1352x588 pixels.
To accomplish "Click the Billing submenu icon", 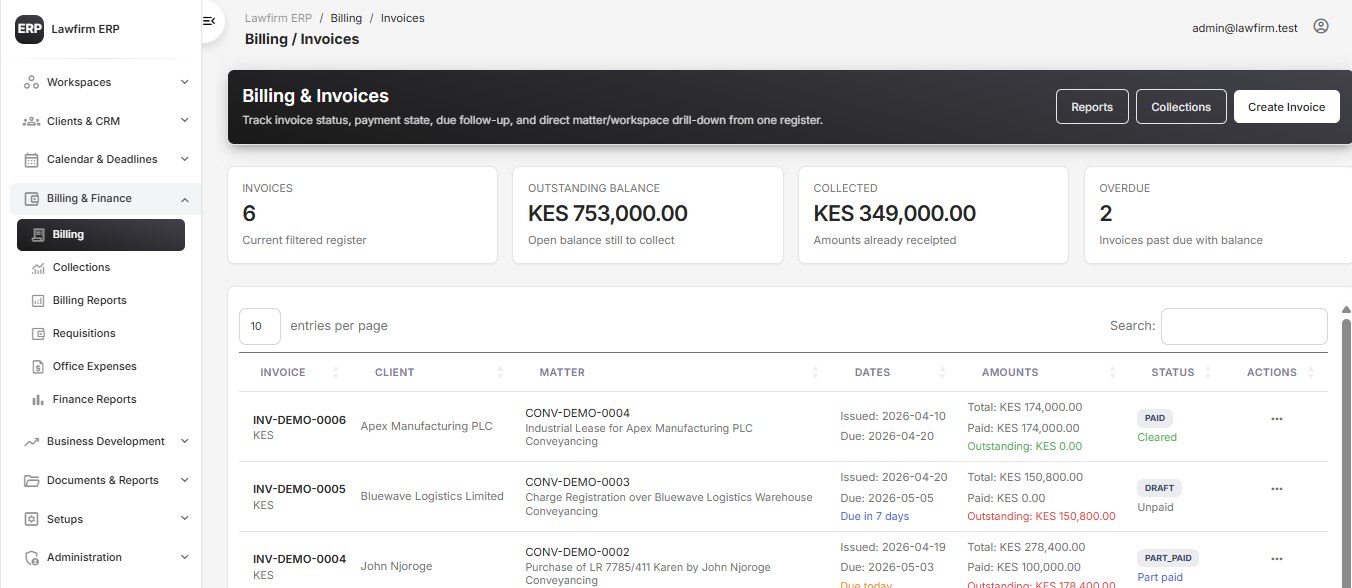I will tap(38, 235).
